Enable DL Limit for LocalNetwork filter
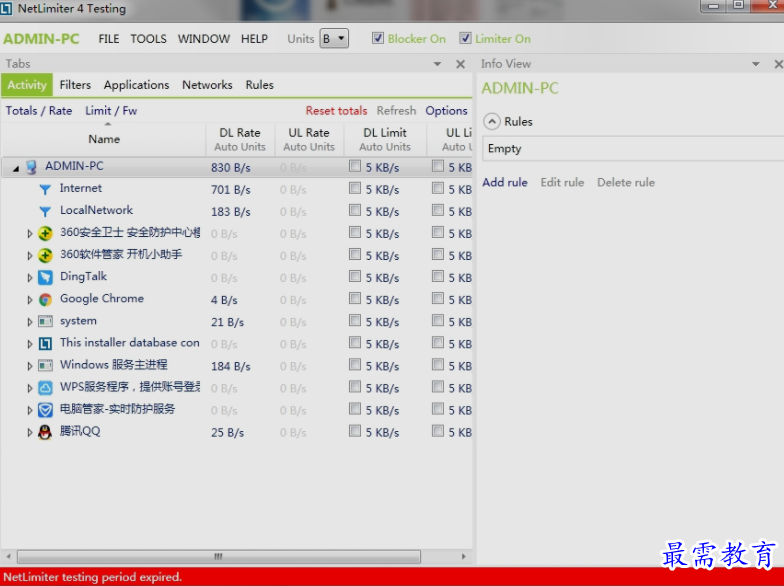 355,210
